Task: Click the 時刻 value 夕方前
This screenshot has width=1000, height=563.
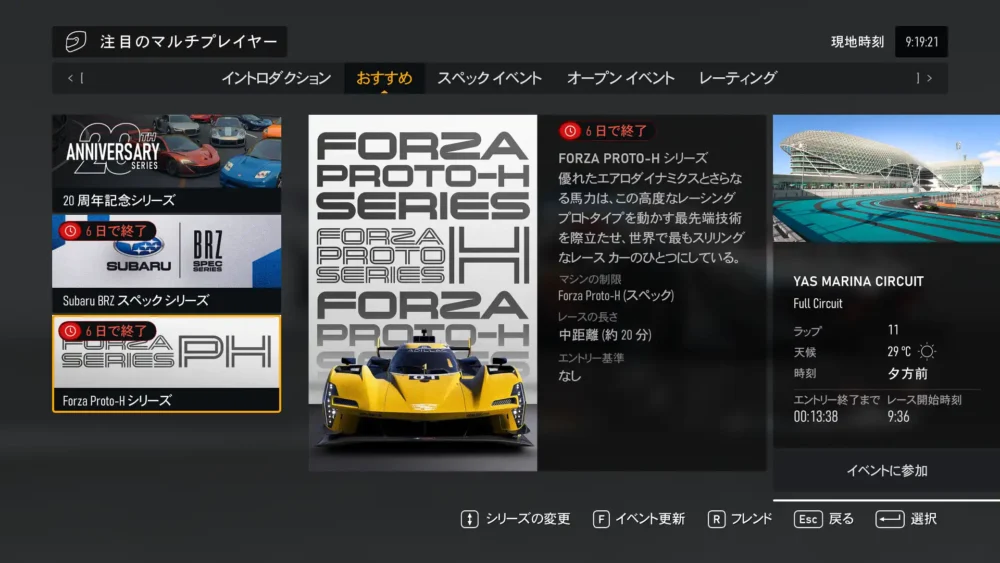Action: click(x=908, y=374)
